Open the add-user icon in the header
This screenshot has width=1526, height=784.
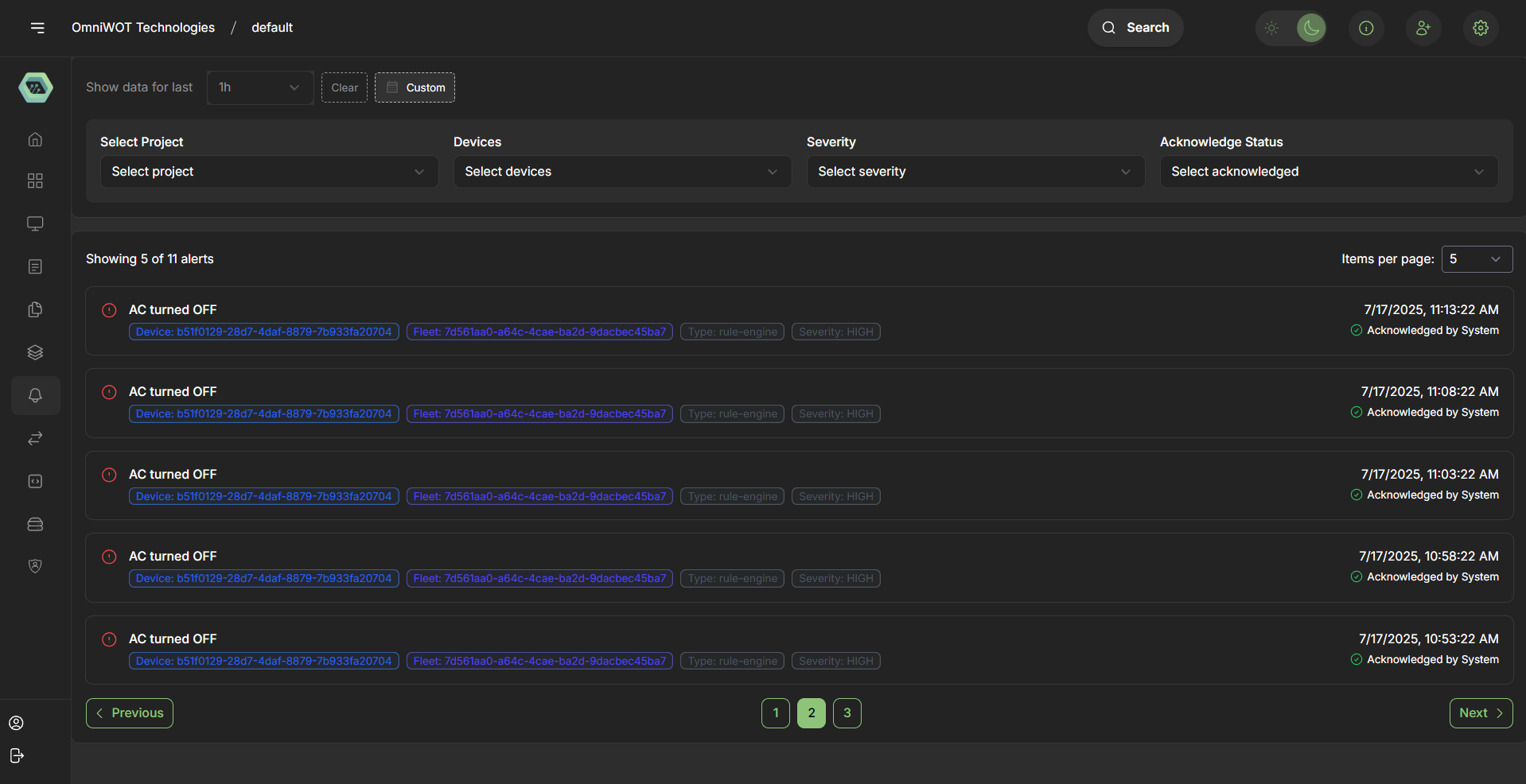pyautogui.click(x=1423, y=28)
